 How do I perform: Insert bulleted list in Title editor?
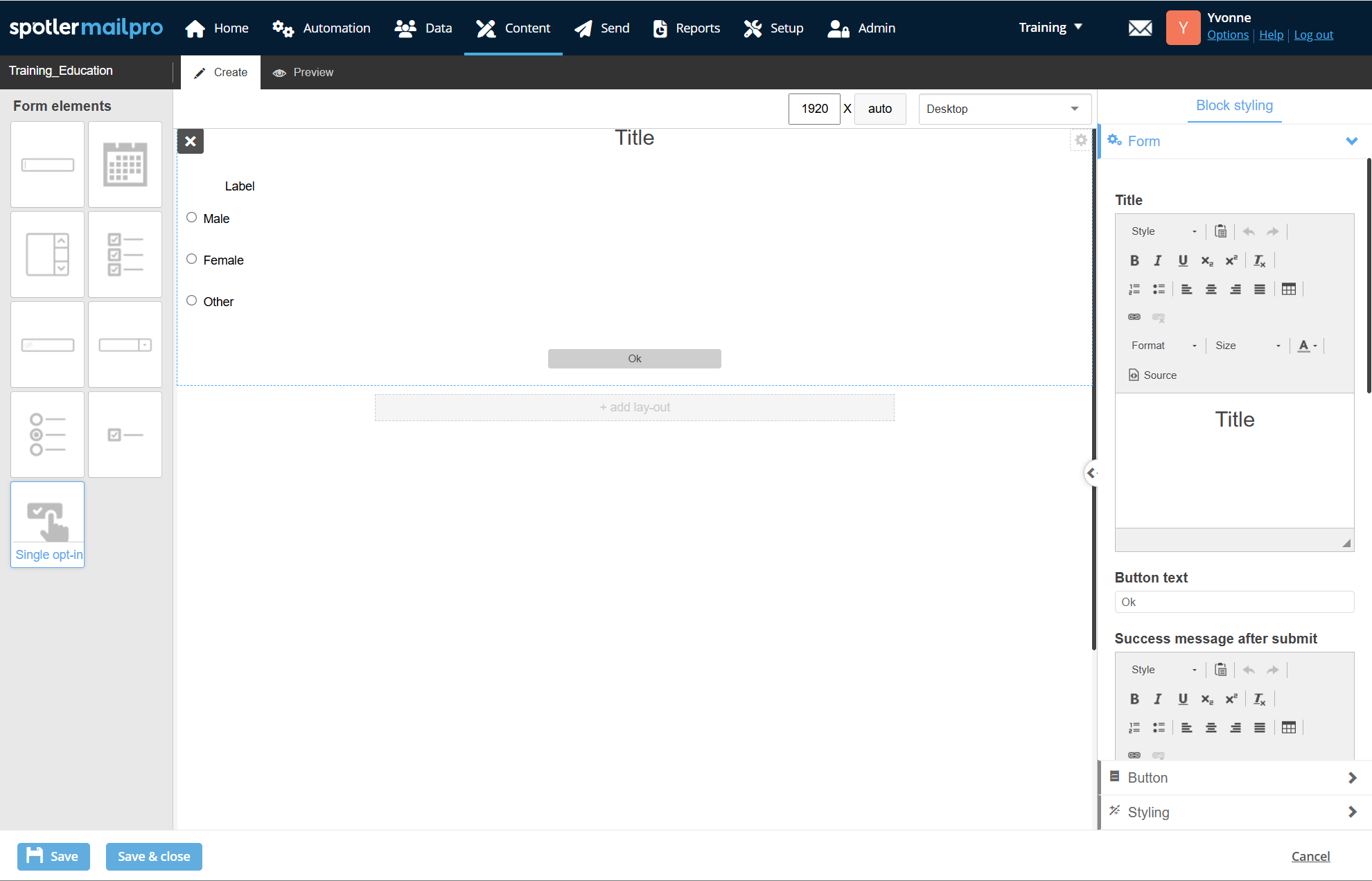tap(1159, 290)
